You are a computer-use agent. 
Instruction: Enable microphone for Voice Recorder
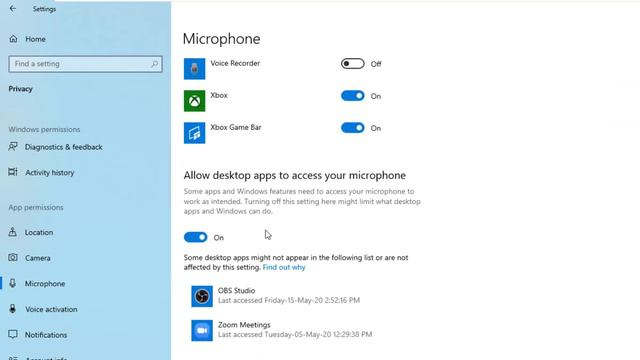[x=353, y=64]
